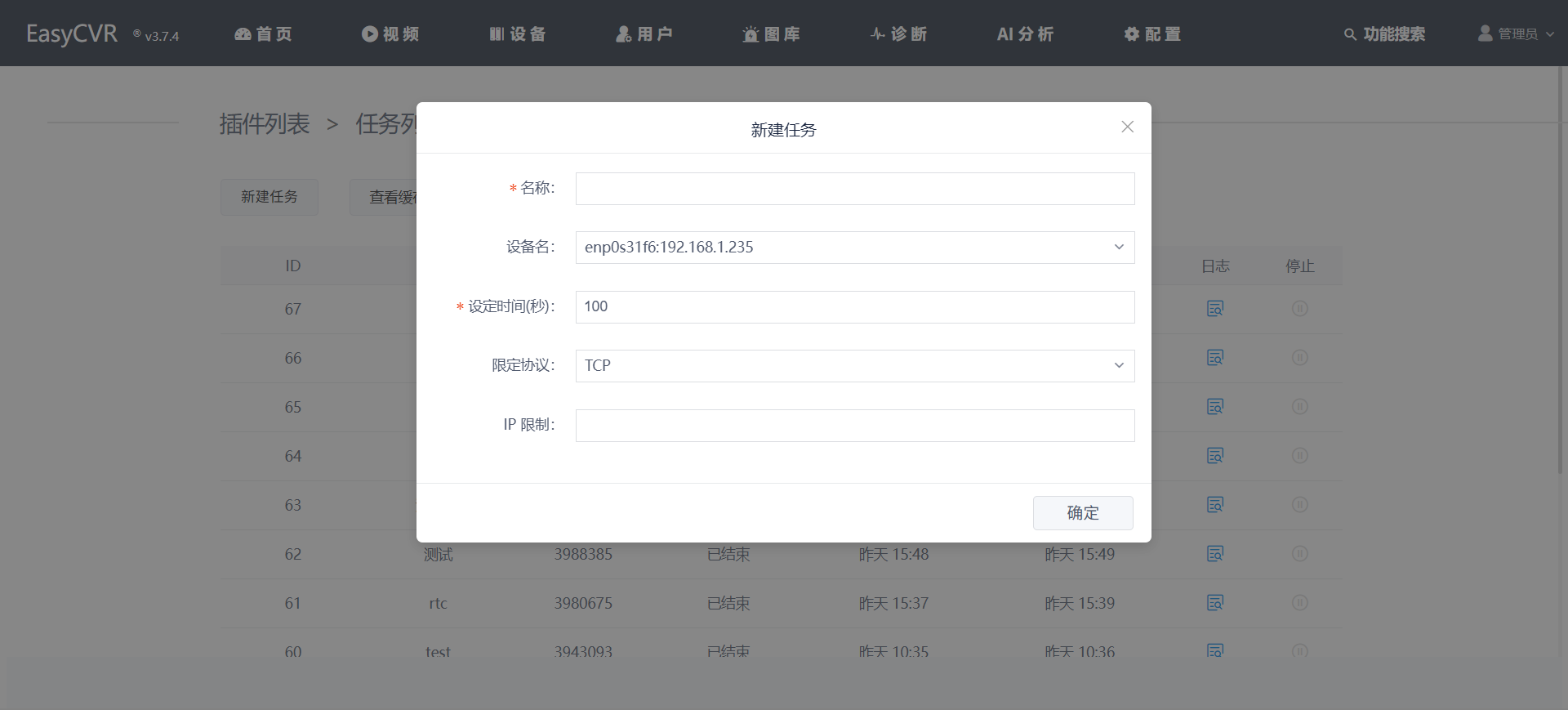
Task: Open the AI分析 menu
Action: tap(1025, 33)
